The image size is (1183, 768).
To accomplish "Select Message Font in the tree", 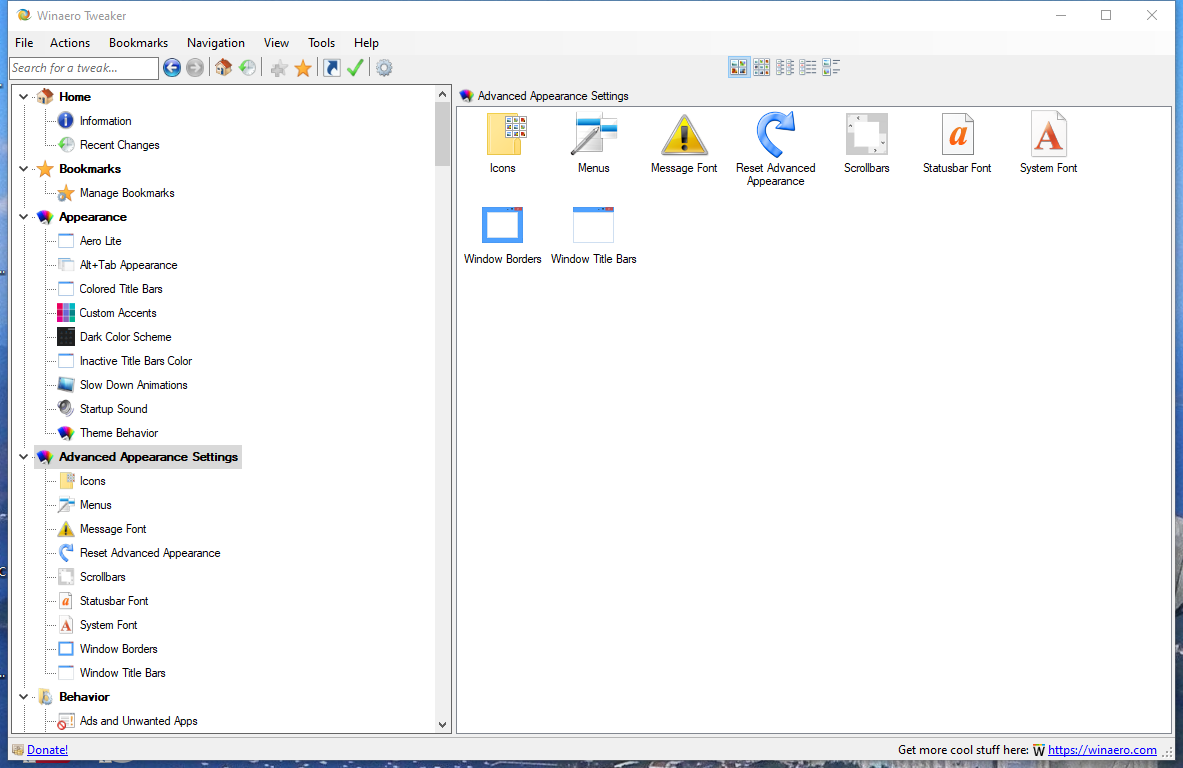I will 113,530.
